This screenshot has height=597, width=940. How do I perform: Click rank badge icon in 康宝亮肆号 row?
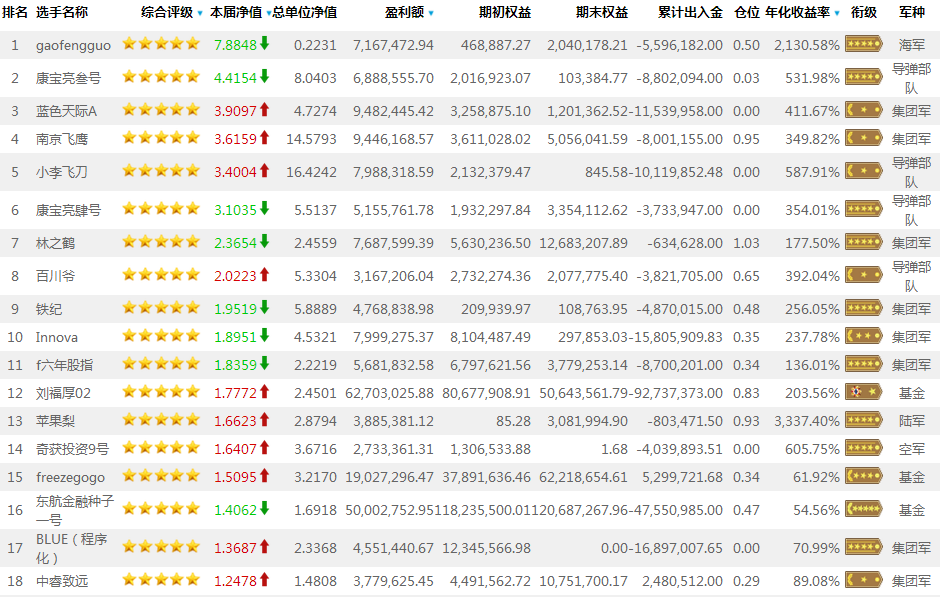click(863, 209)
